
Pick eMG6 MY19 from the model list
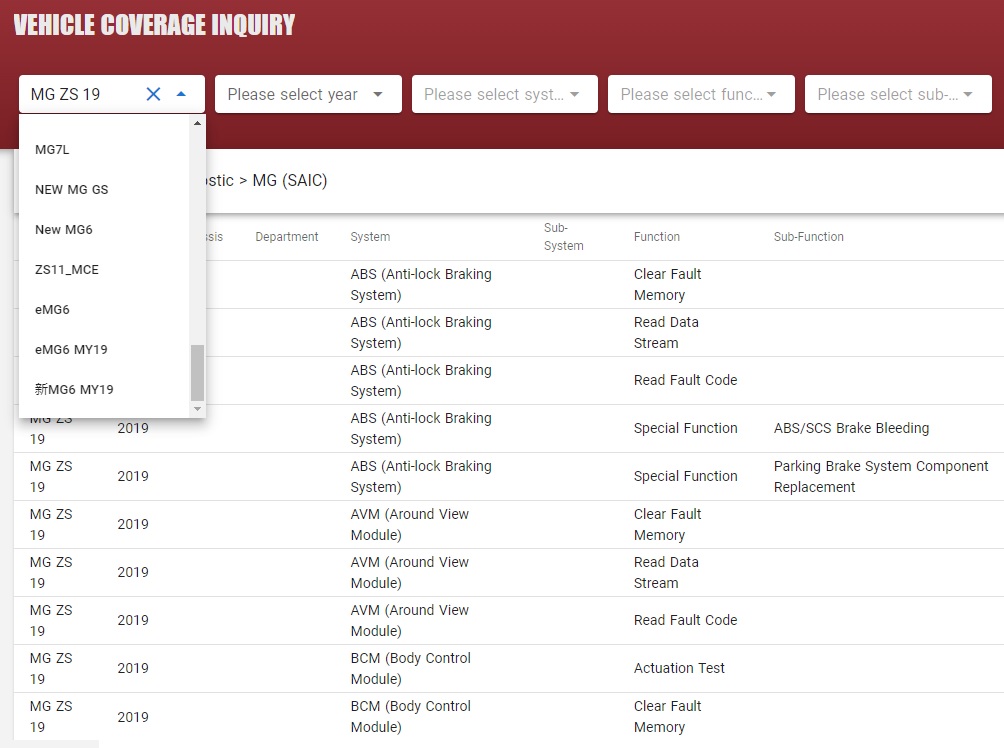pyautogui.click(x=104, y=350)
